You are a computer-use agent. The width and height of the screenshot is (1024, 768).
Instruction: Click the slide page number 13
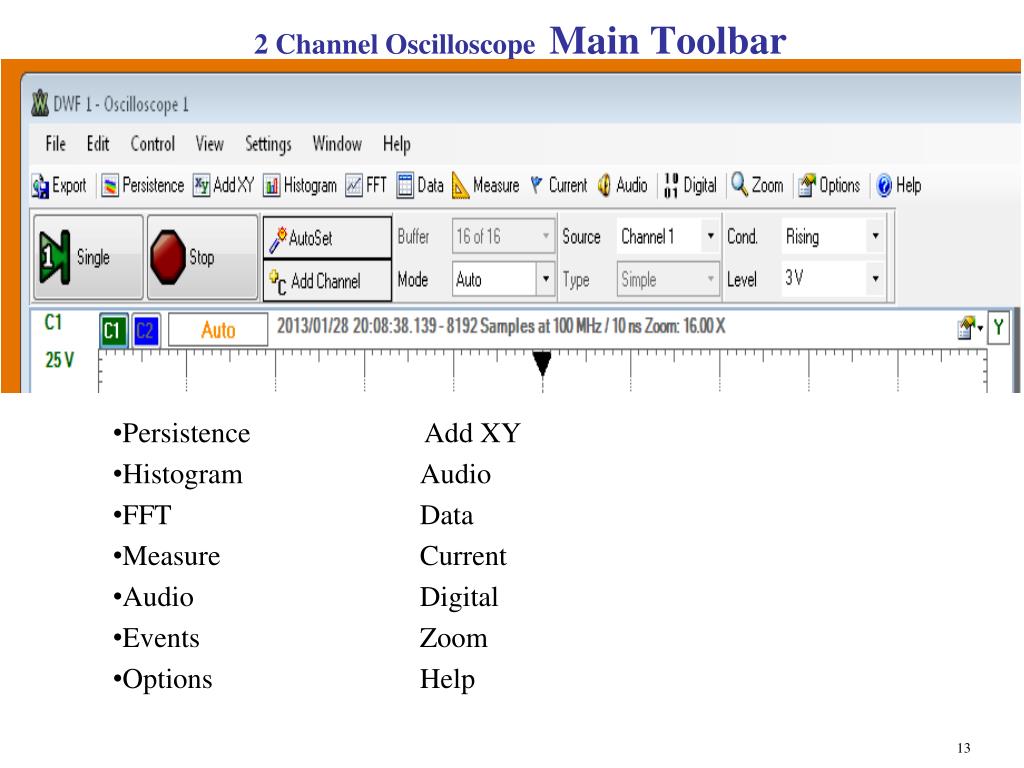click(x=964, y=748)
